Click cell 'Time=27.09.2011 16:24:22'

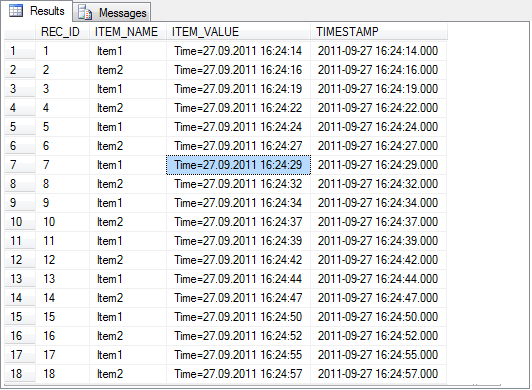pos(239,108)
